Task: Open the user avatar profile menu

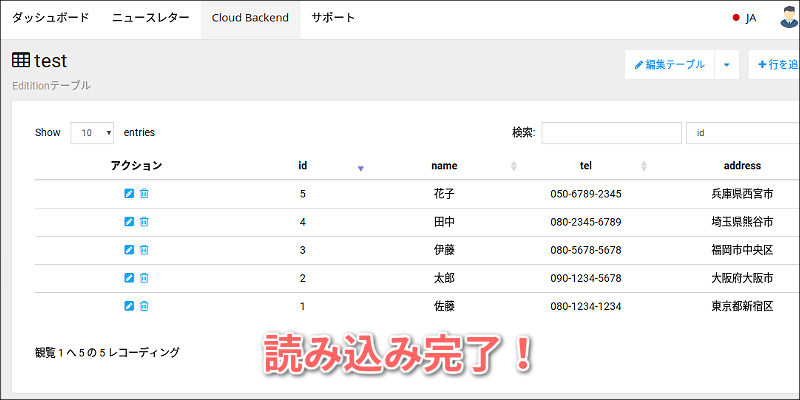Action: 790,17
